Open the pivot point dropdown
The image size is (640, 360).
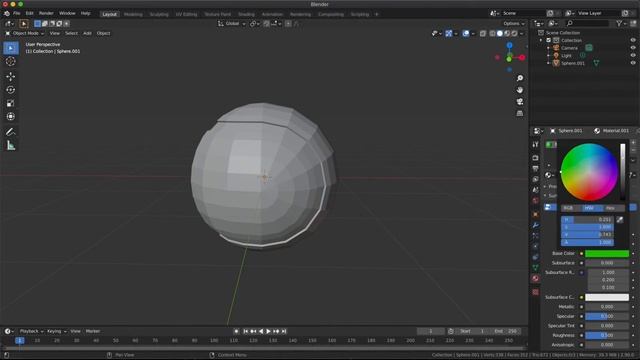[x=255, y=24]
